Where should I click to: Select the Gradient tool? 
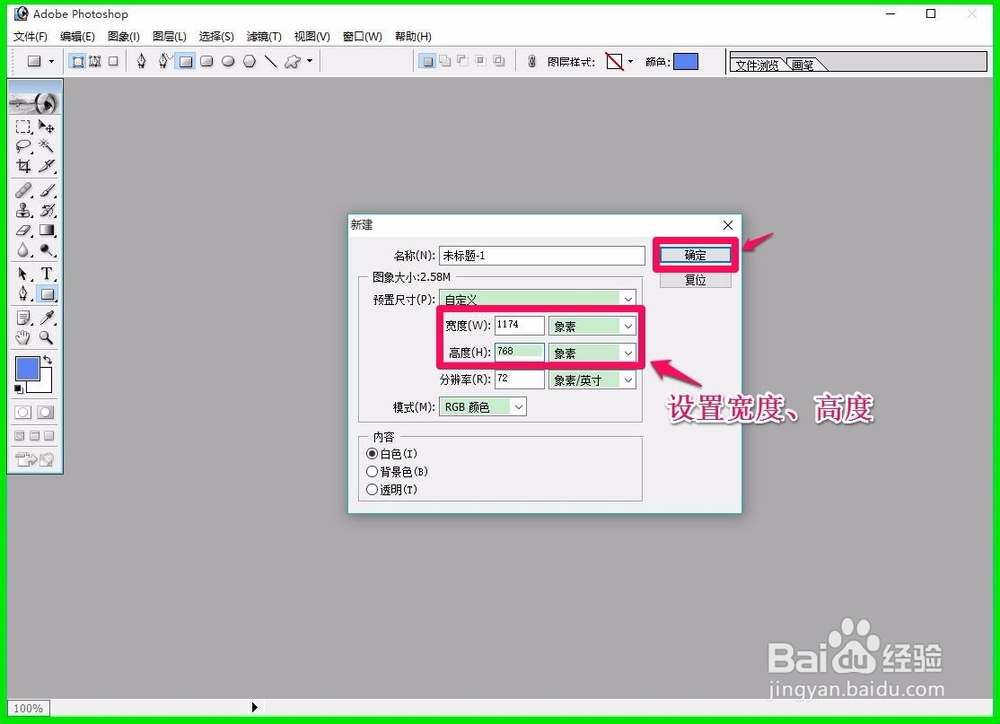coord(47,230)
